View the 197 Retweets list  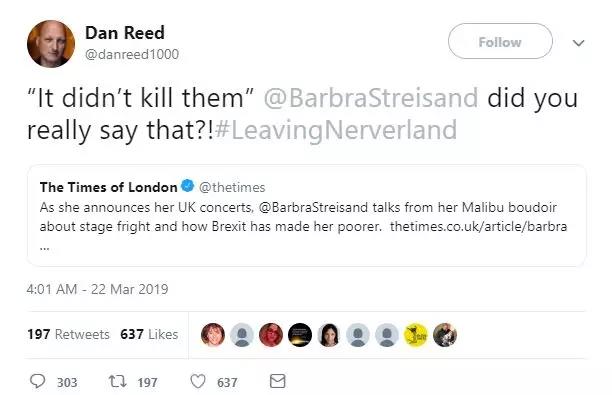(x=68, y=335)
